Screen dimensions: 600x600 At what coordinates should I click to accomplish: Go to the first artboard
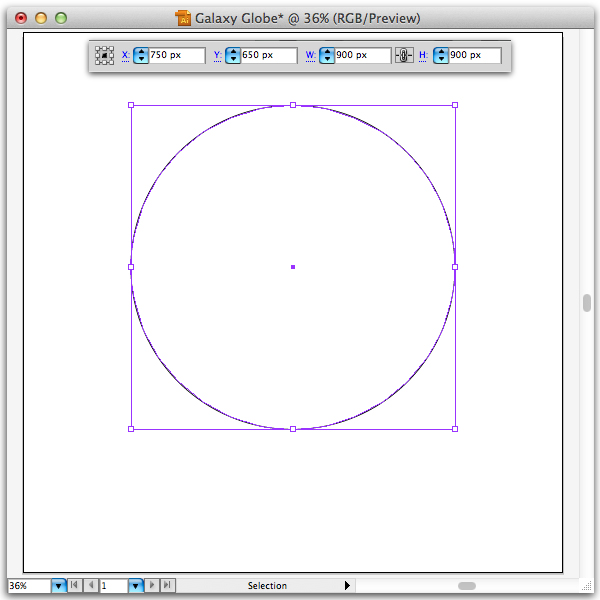(74, 585)
